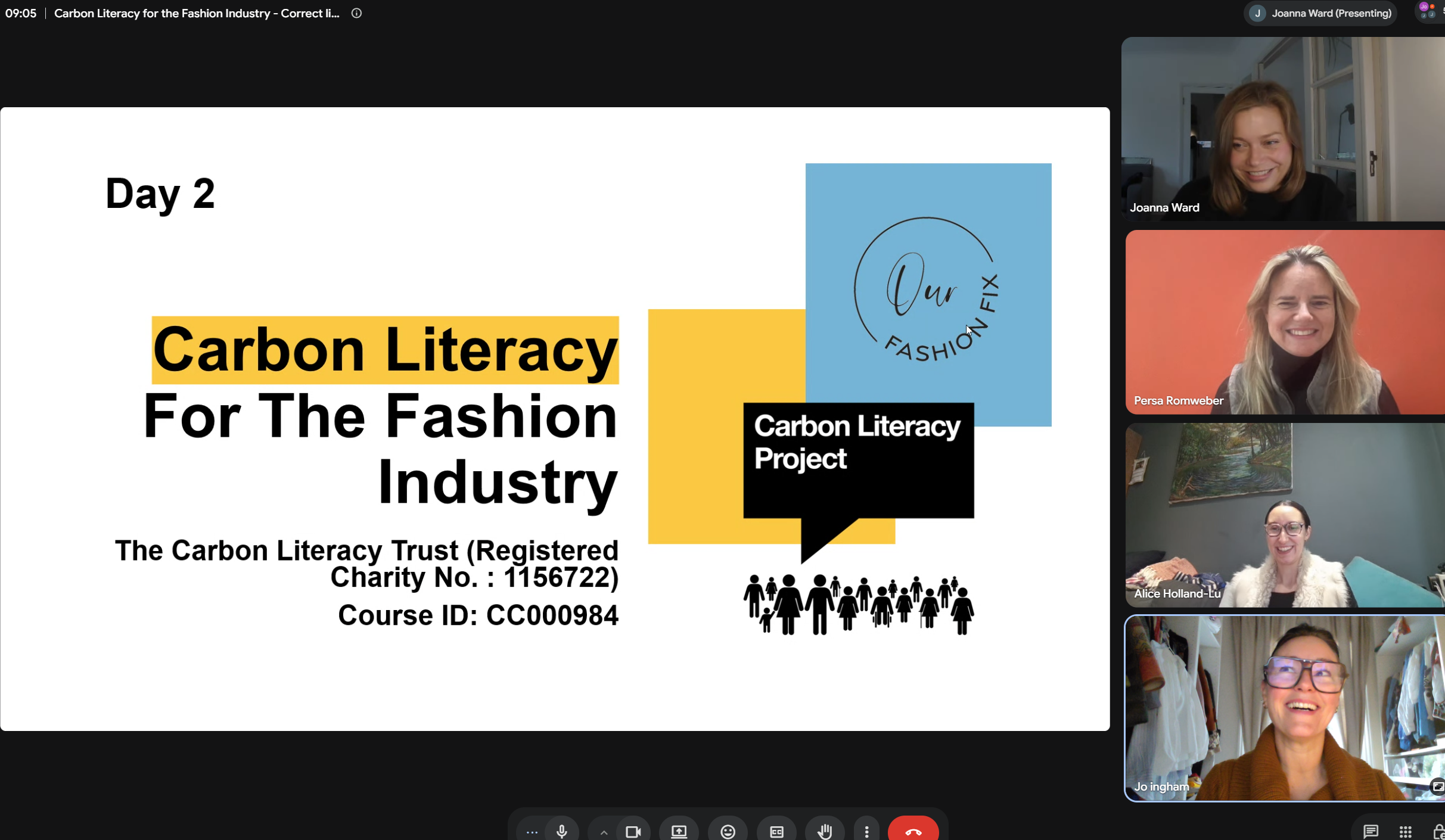Click the Our Fashion Fix logo
Viewport: 1445px width, 840px height.
pyautogui.click(x=928, y=290)
